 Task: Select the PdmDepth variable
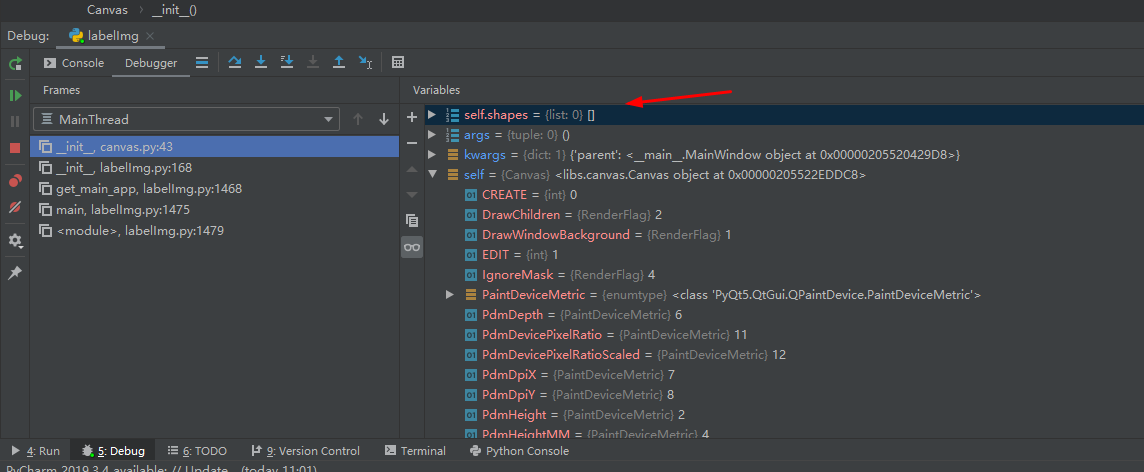coord(784,315)
